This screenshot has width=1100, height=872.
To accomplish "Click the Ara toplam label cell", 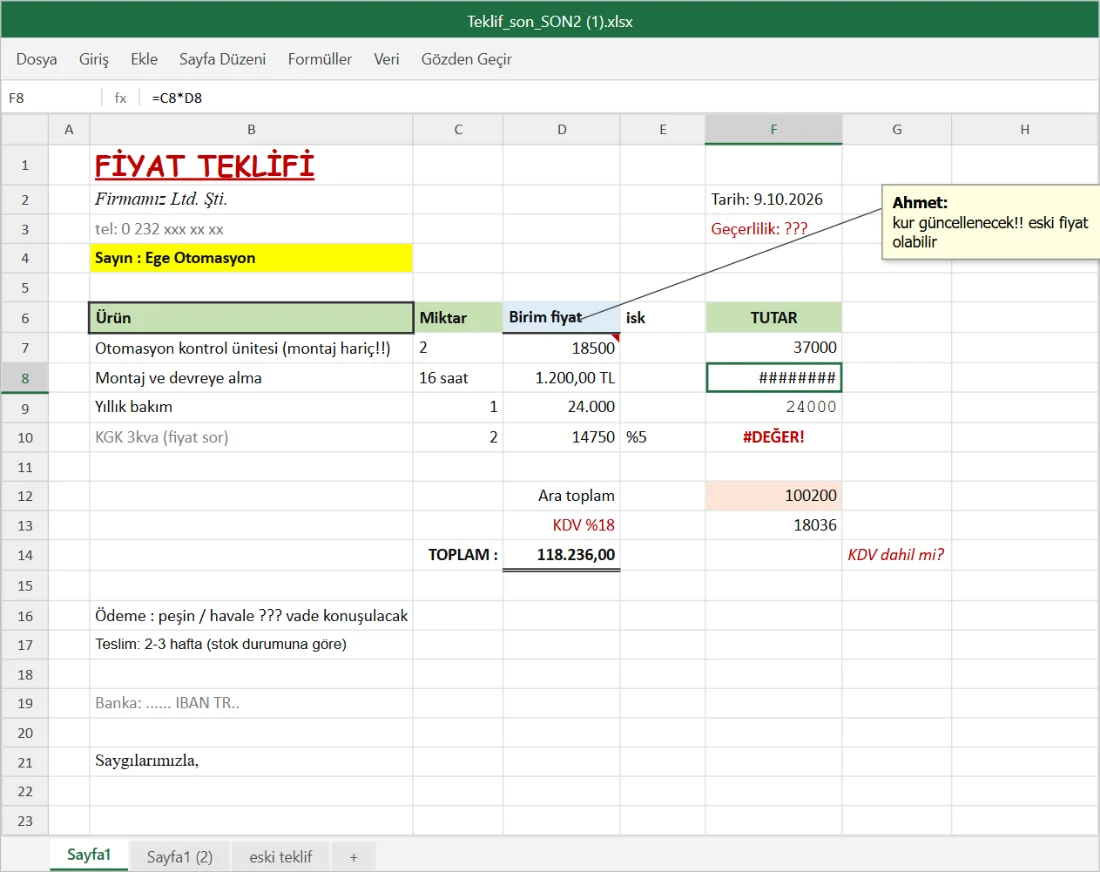I will 561,495.
